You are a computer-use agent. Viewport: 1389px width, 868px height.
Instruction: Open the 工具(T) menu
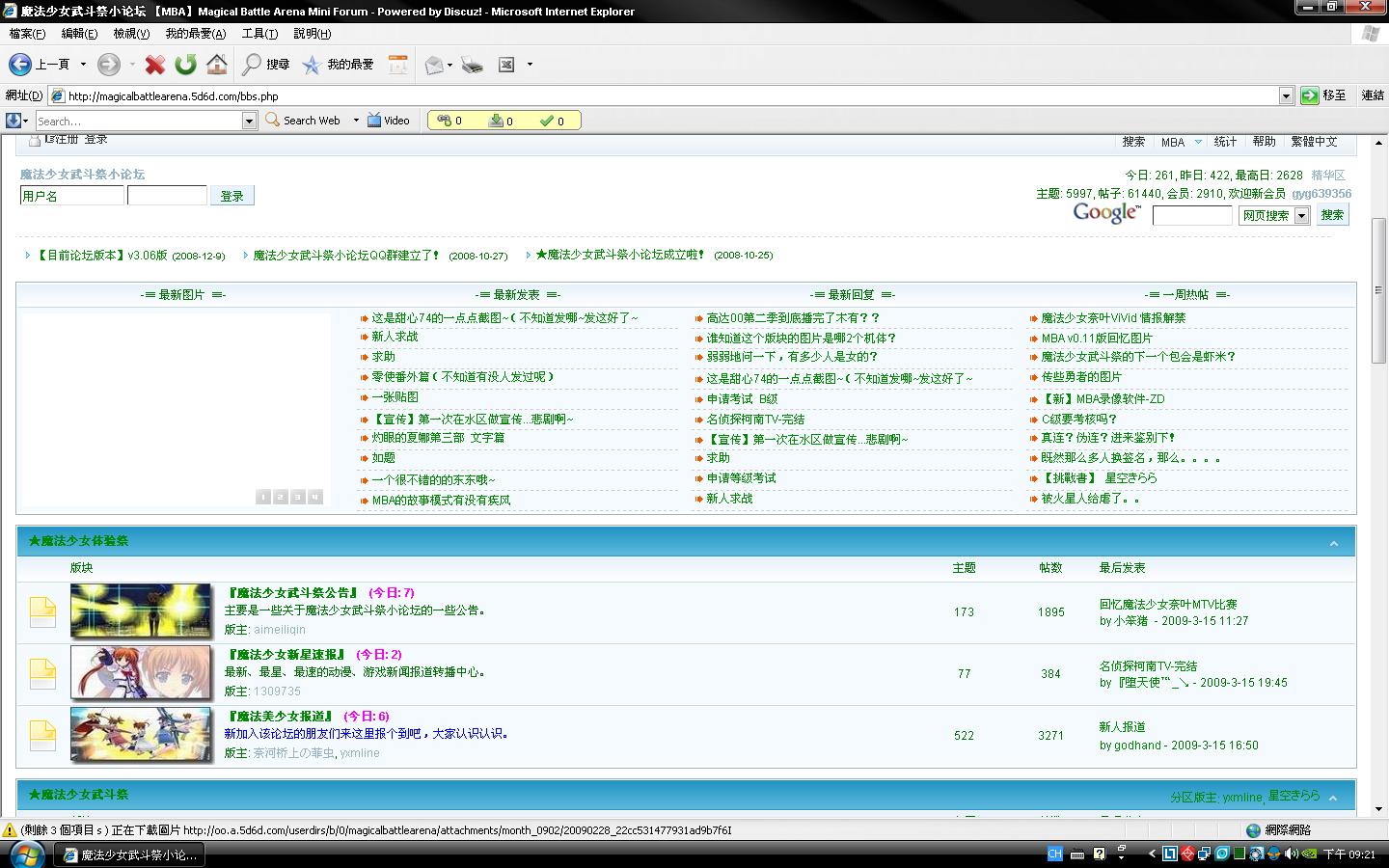[x=259, y=34]
